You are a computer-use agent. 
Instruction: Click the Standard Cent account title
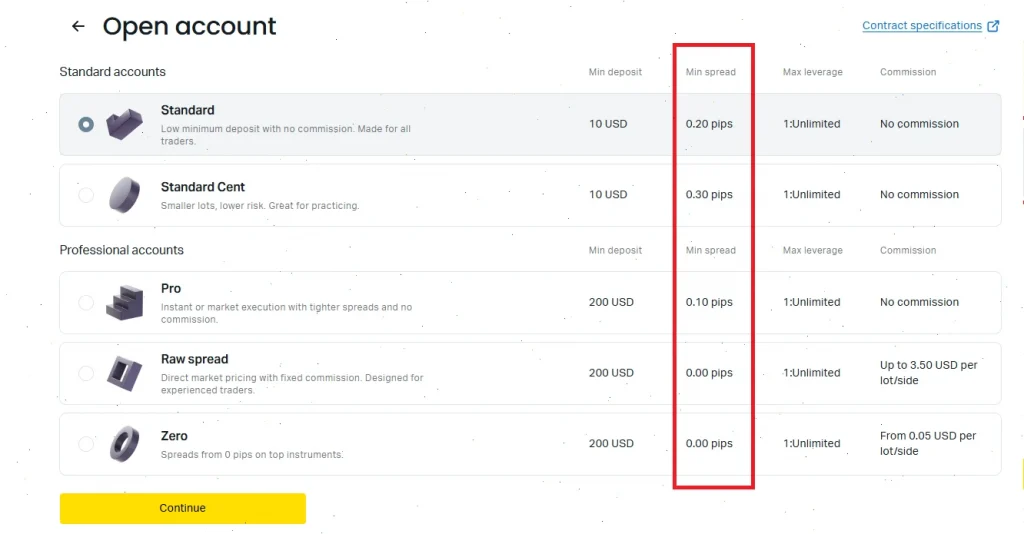tap(202, 187)
